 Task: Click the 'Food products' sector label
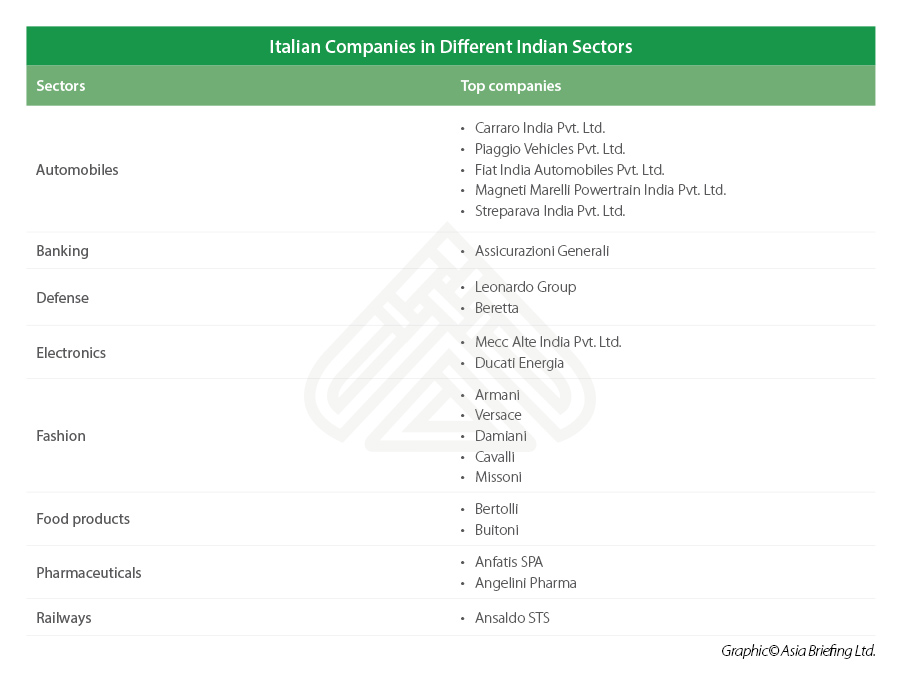(x=83, y=519)
